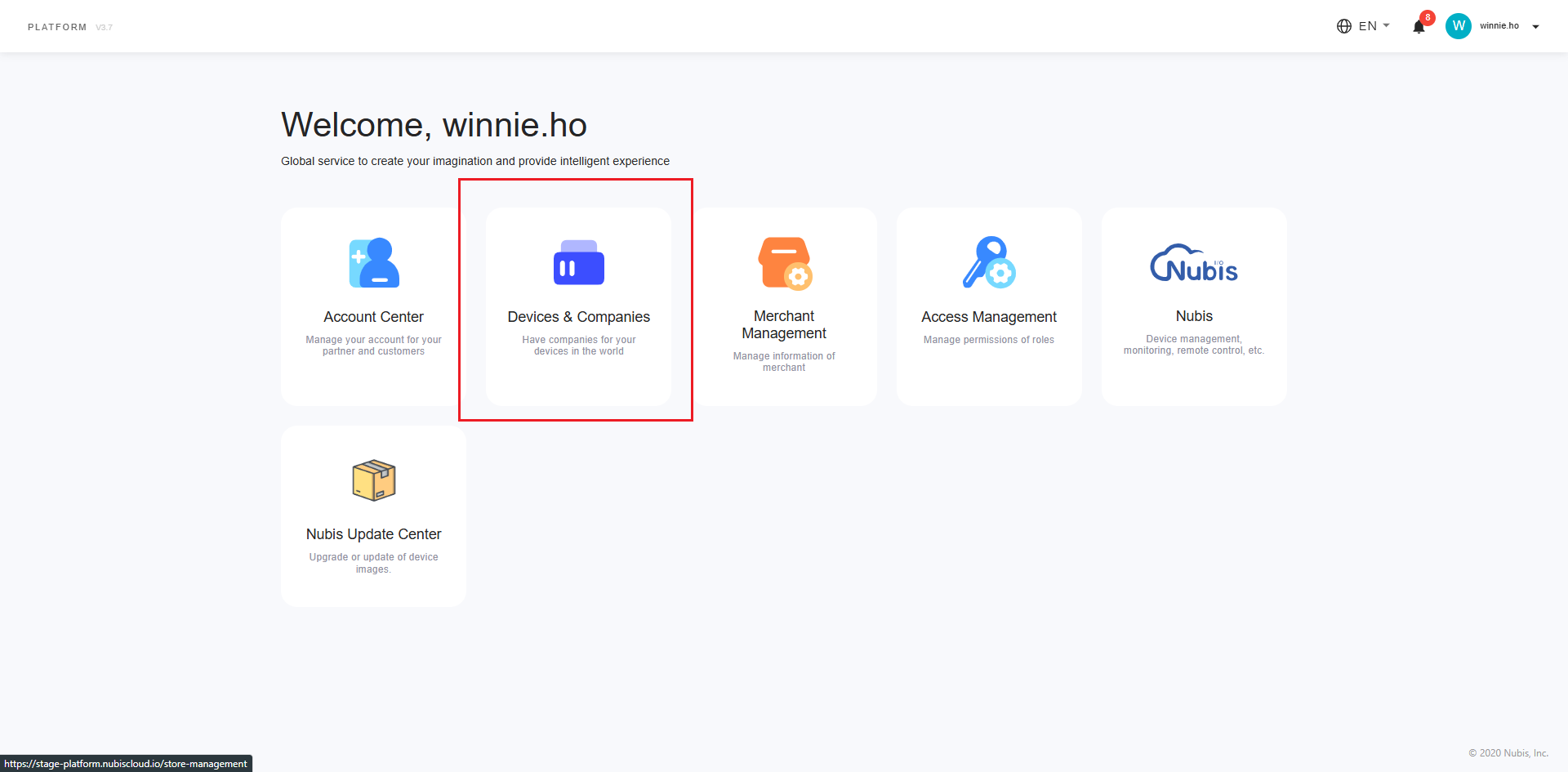Viewport: 1568px width, 772px height.
Task: Click the W user avatar
Action: (x=1459, y=26)
